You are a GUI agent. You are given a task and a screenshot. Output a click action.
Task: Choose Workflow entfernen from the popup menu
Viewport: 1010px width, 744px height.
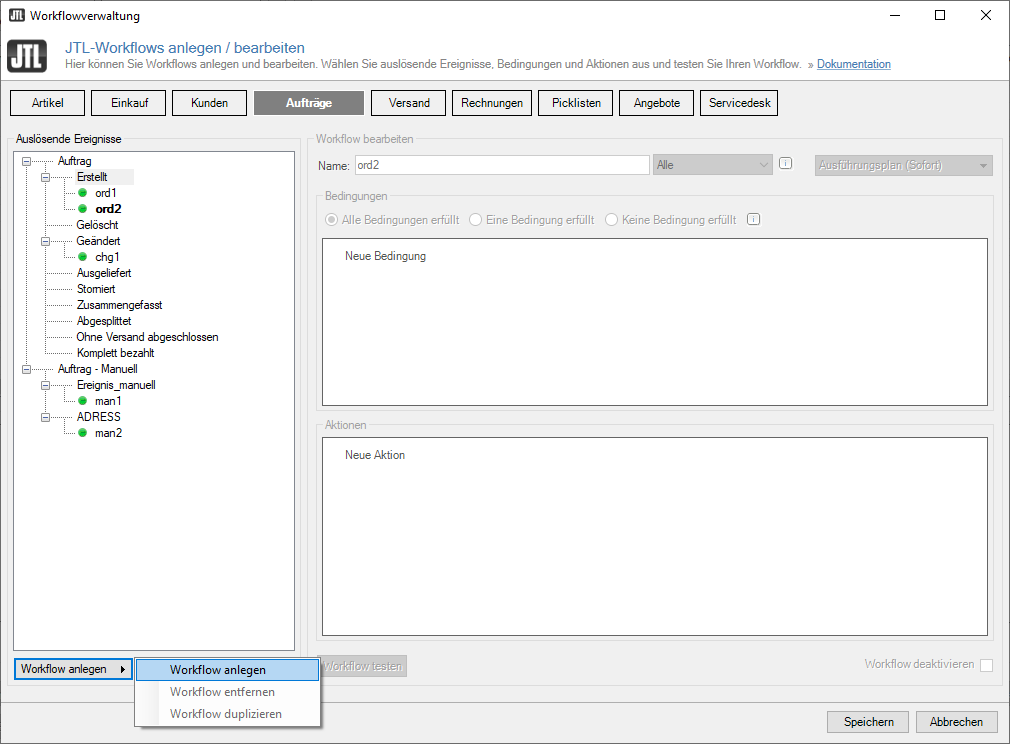click(227, 692)
